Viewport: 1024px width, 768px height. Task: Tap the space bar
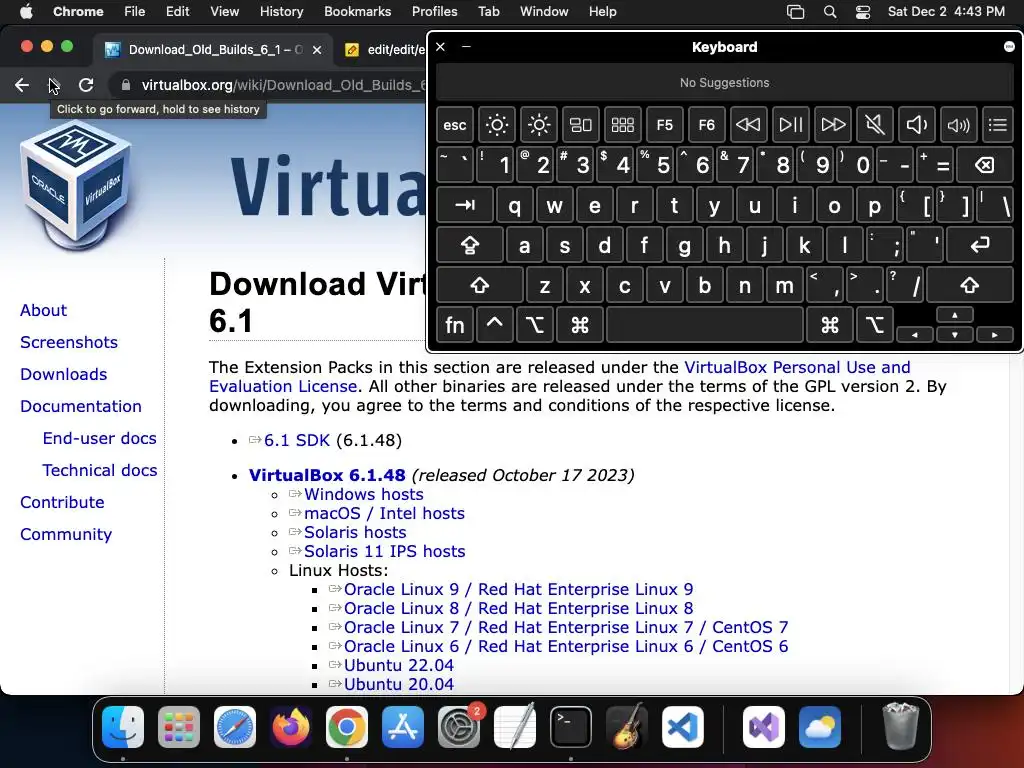point(705,325)
